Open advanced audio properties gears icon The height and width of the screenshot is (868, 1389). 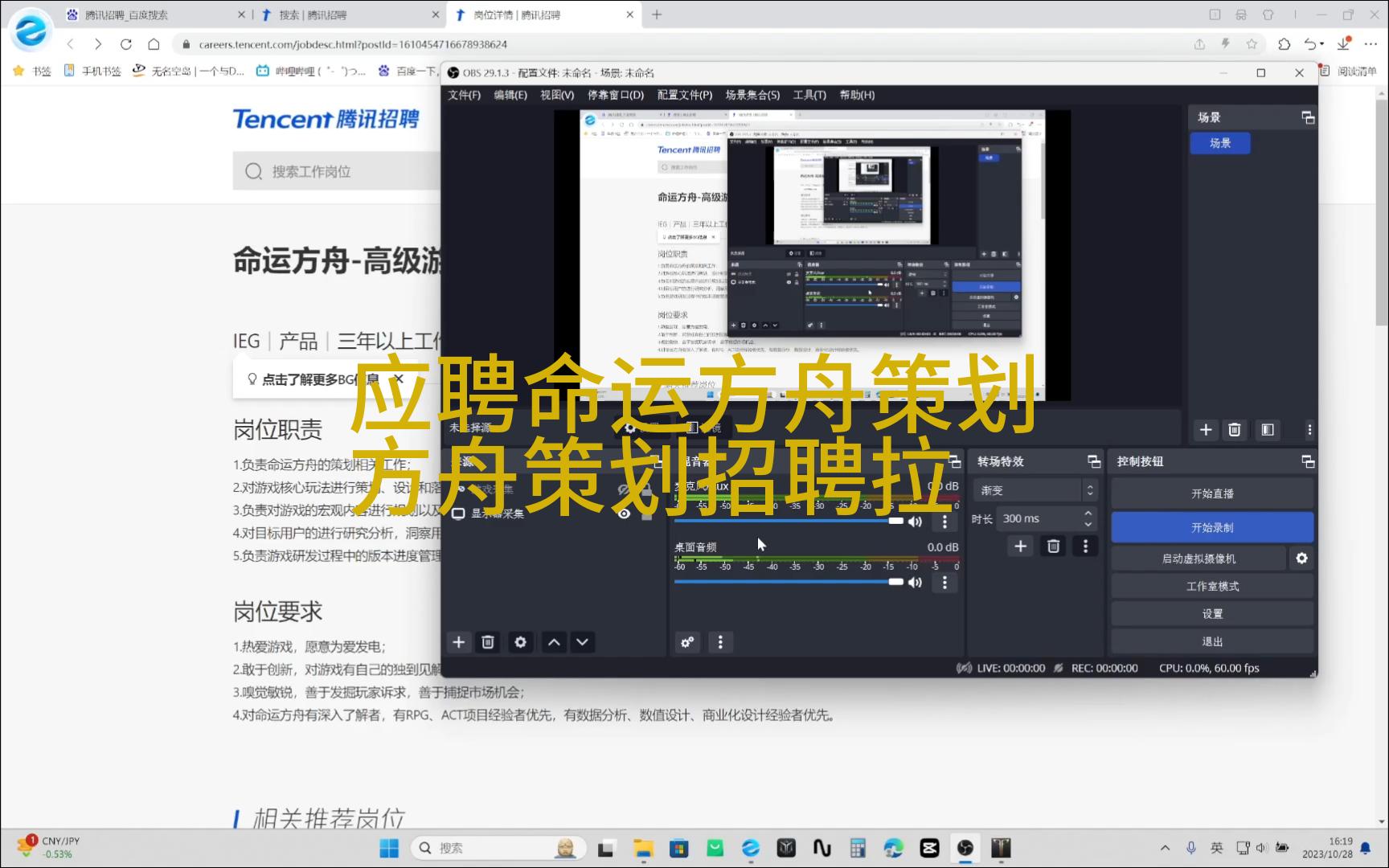[687, 642]
